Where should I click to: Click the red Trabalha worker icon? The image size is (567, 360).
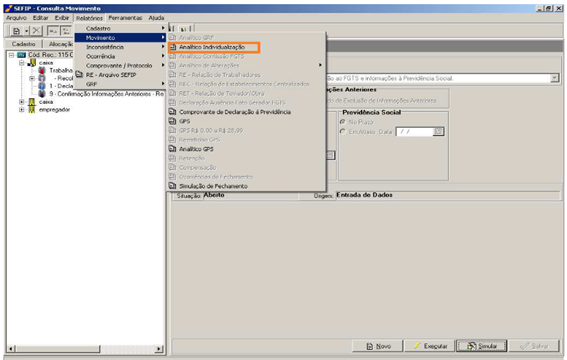point(42,70)
